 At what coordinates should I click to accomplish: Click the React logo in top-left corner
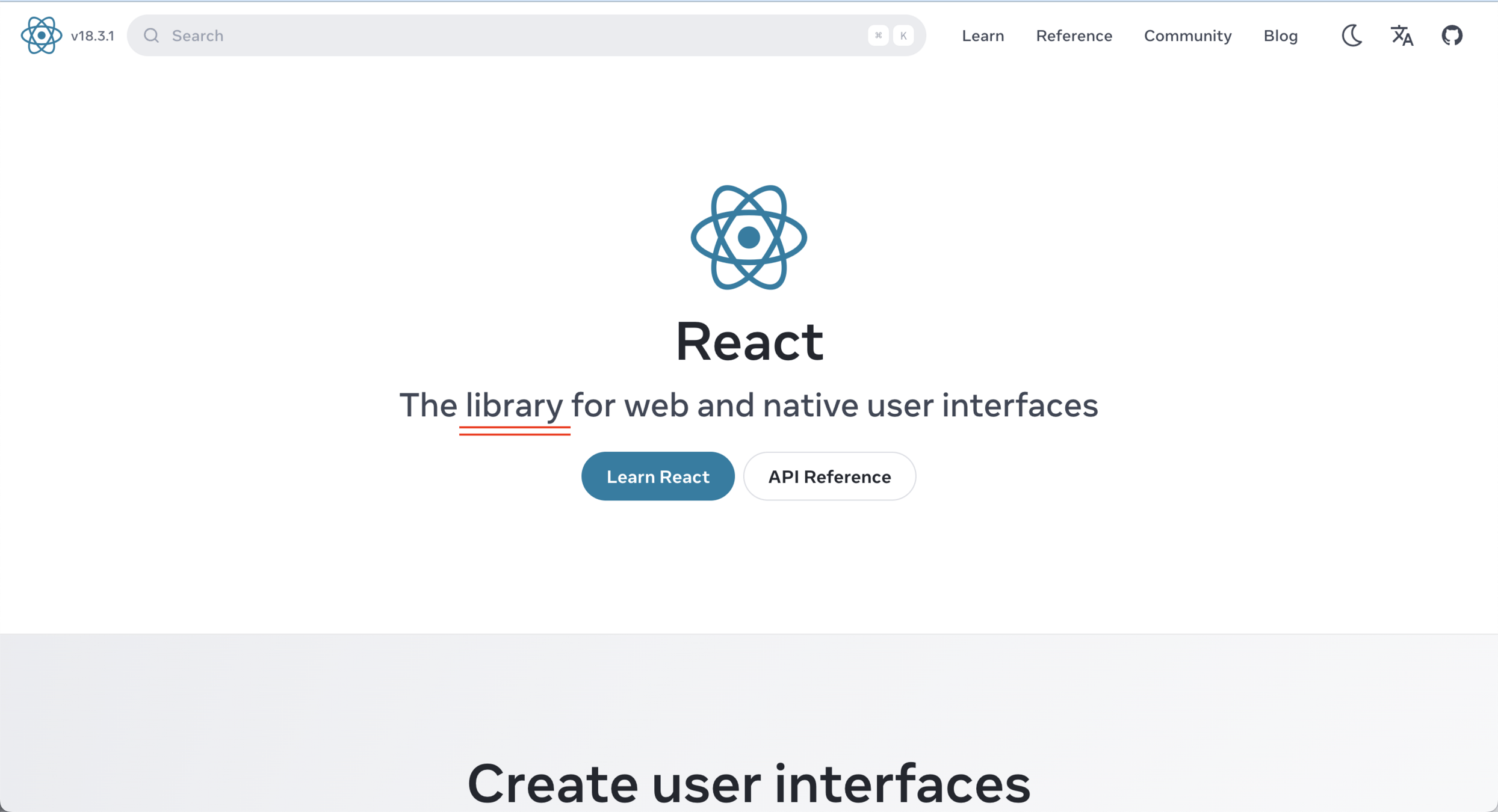pyautogui.click(x=41, y=35)
